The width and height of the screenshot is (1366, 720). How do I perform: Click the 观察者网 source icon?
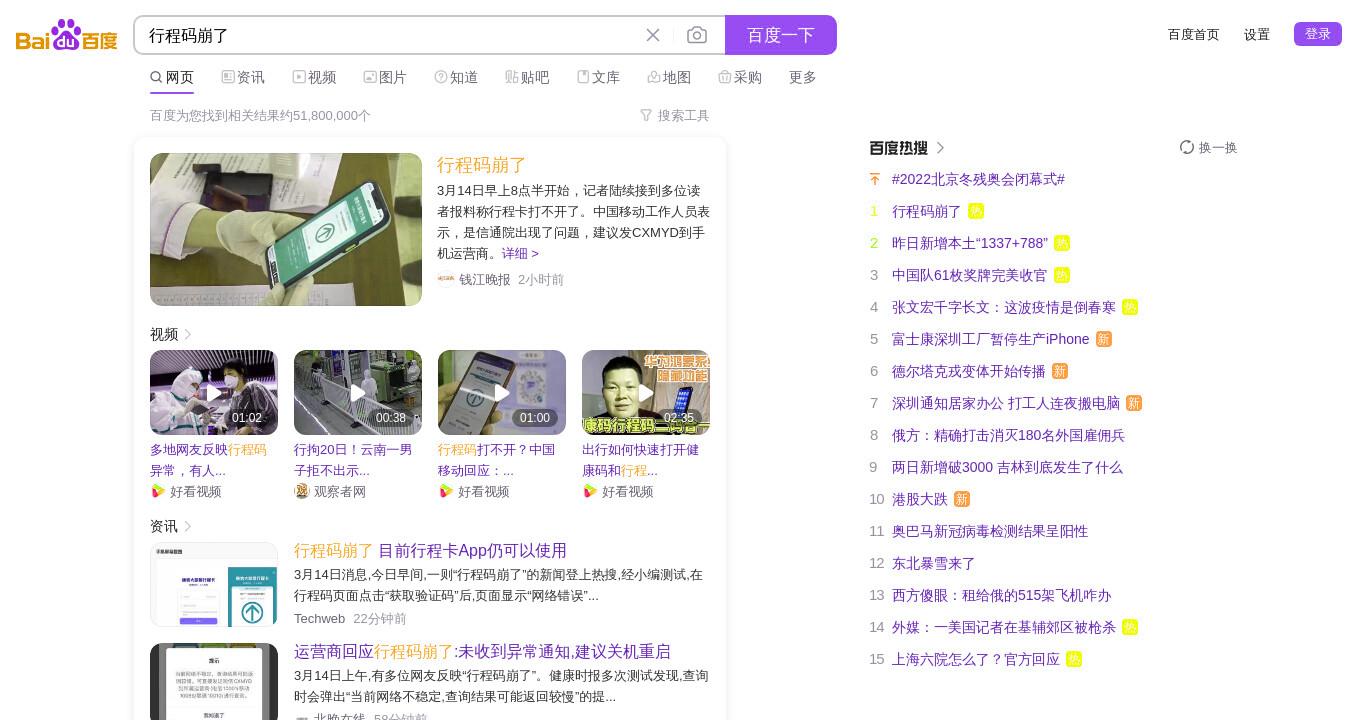(x=302, y=491)
